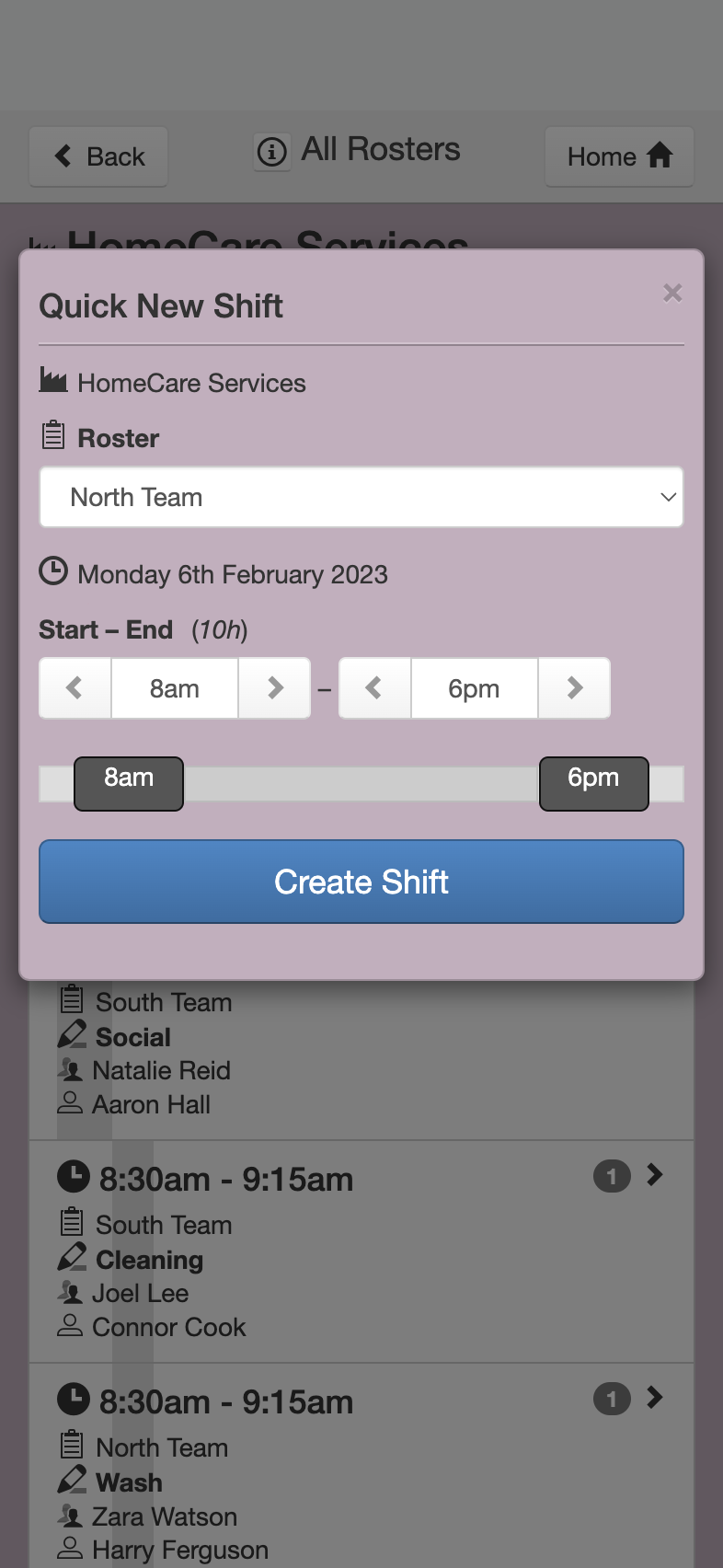Click the All Rosters title
Screen dimensions: 723x1568
(x=381, y=149)
